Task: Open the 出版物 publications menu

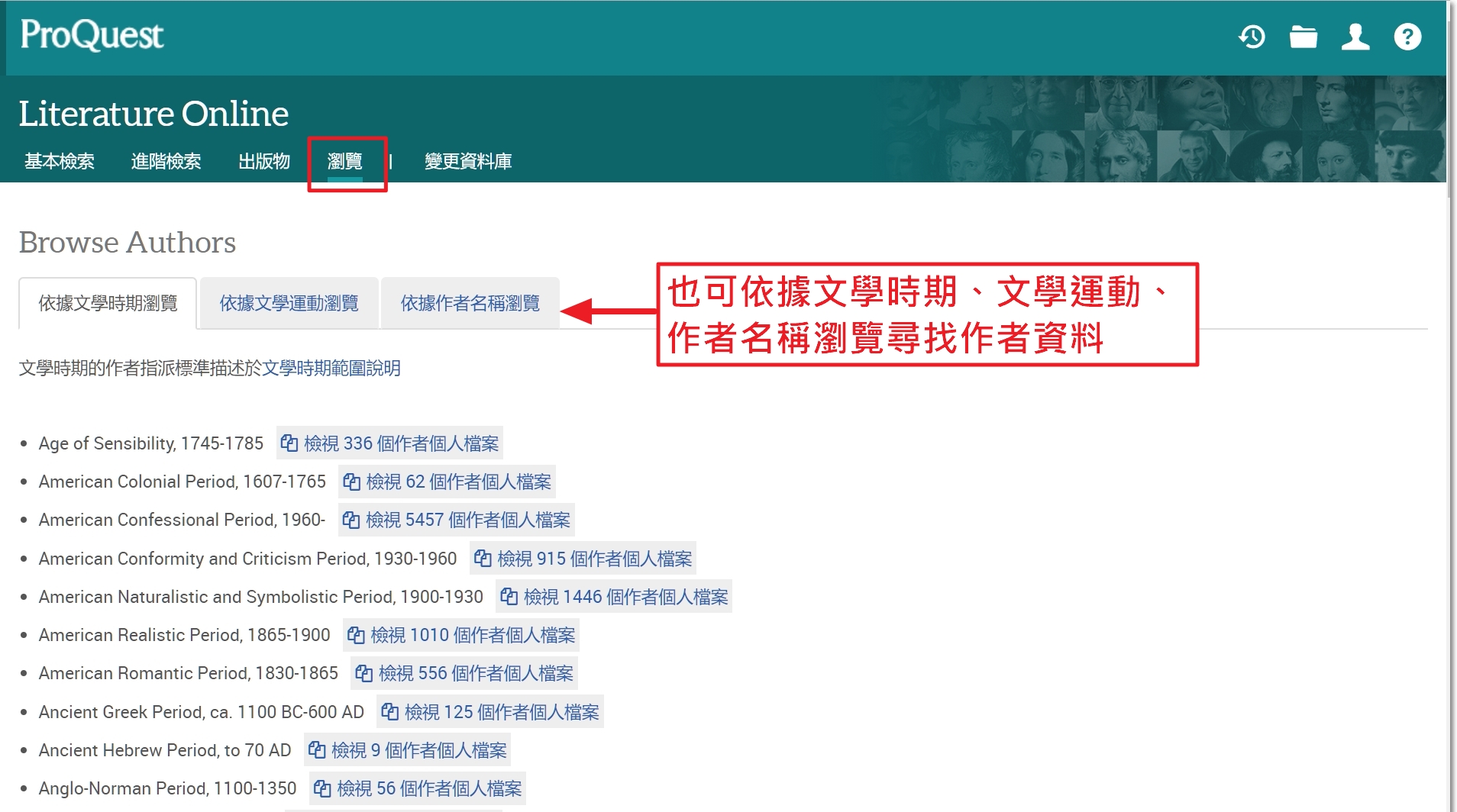Action: [264, 161]
